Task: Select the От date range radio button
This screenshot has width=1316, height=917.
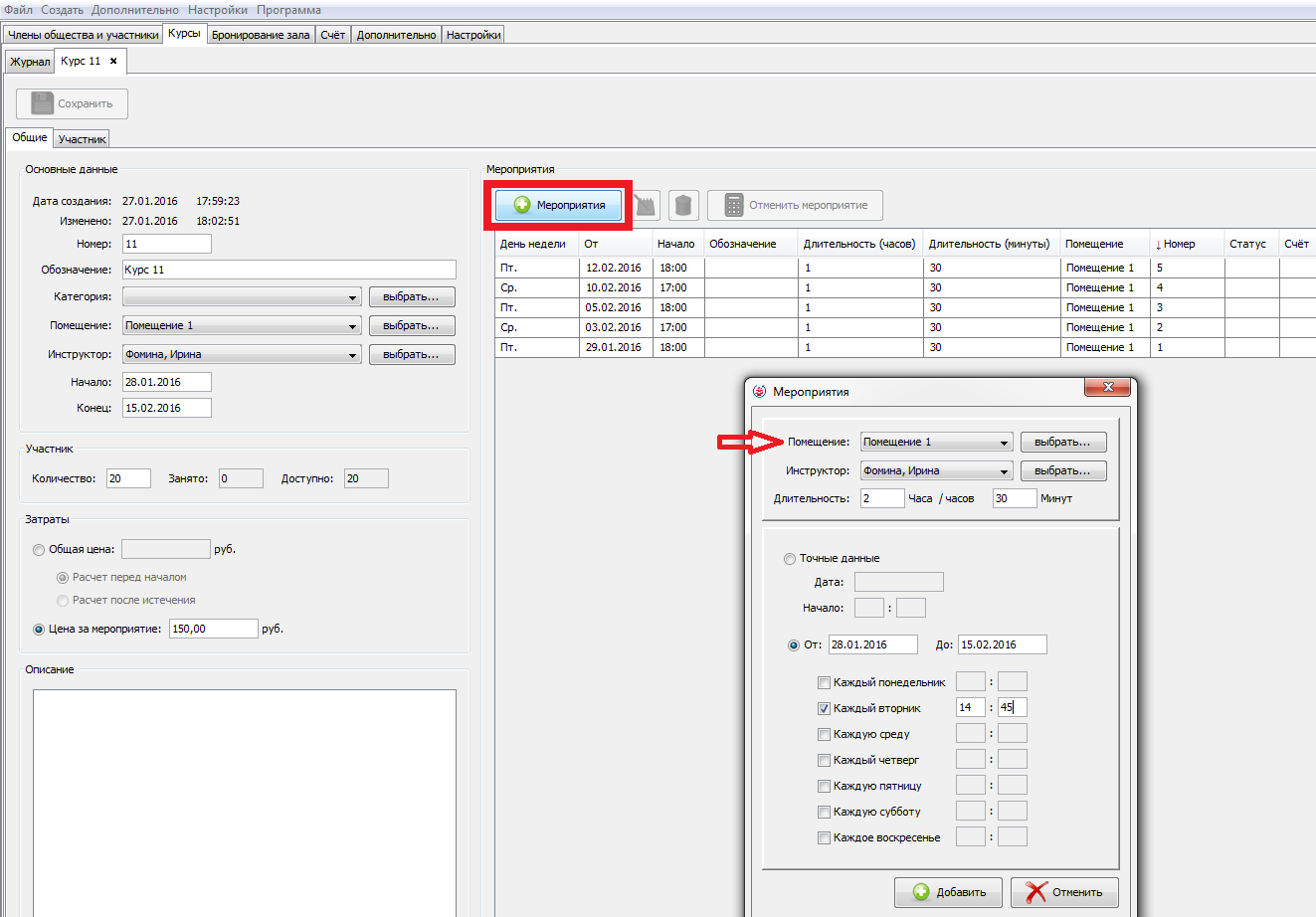Action: pos(794,645)
